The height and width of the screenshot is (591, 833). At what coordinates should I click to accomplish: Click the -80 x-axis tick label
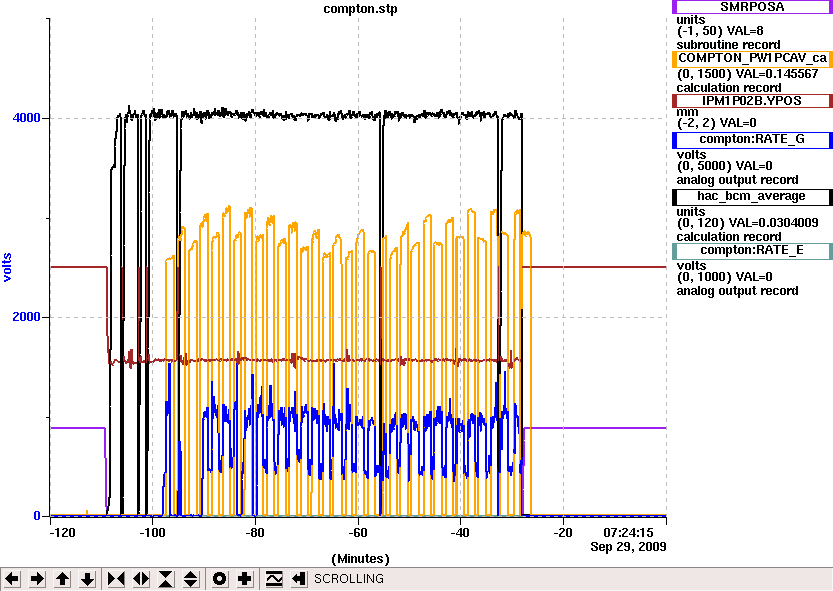[255, 533]
